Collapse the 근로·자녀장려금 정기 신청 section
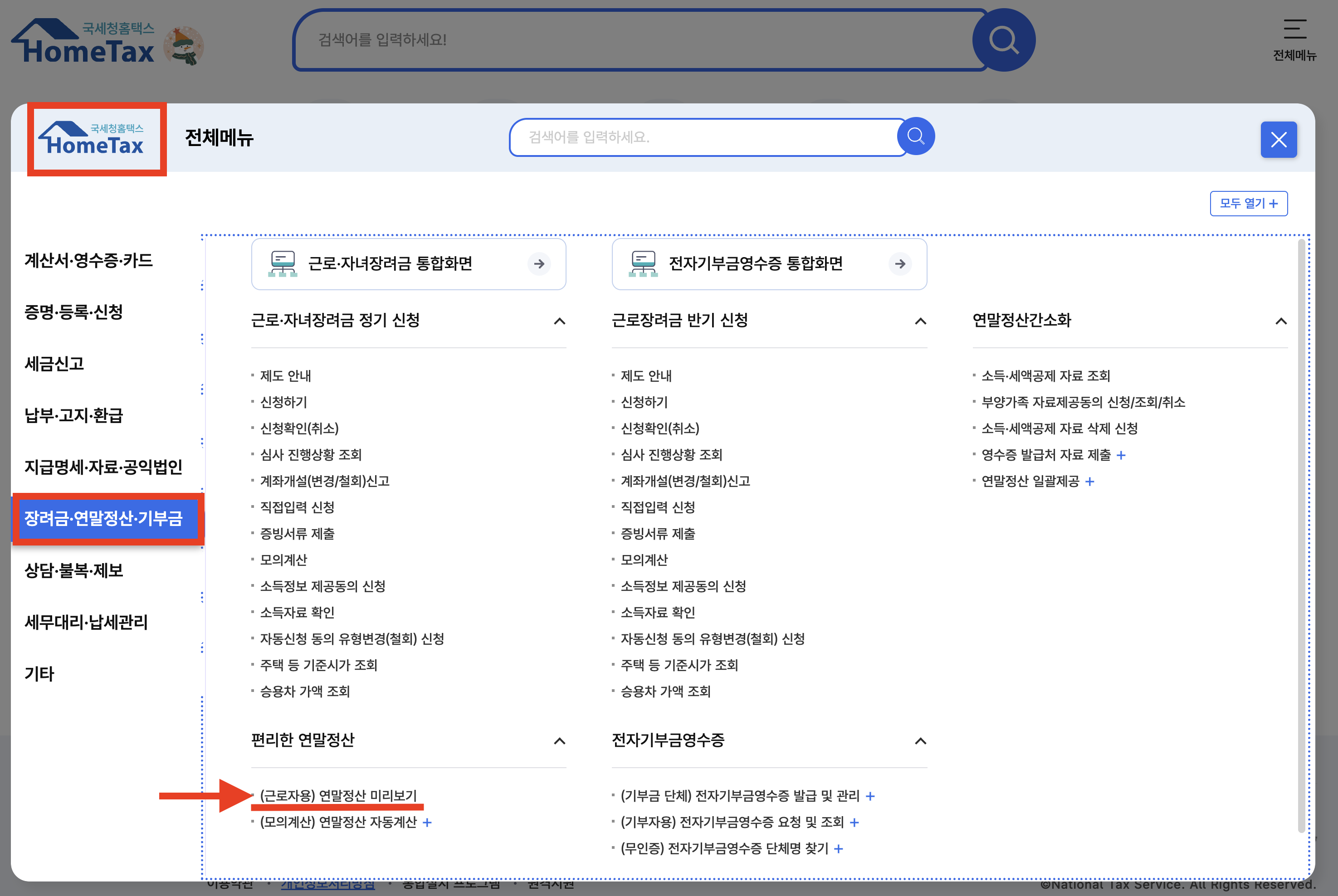Screen dimensions: 1338x896 (x=560, y=321)
